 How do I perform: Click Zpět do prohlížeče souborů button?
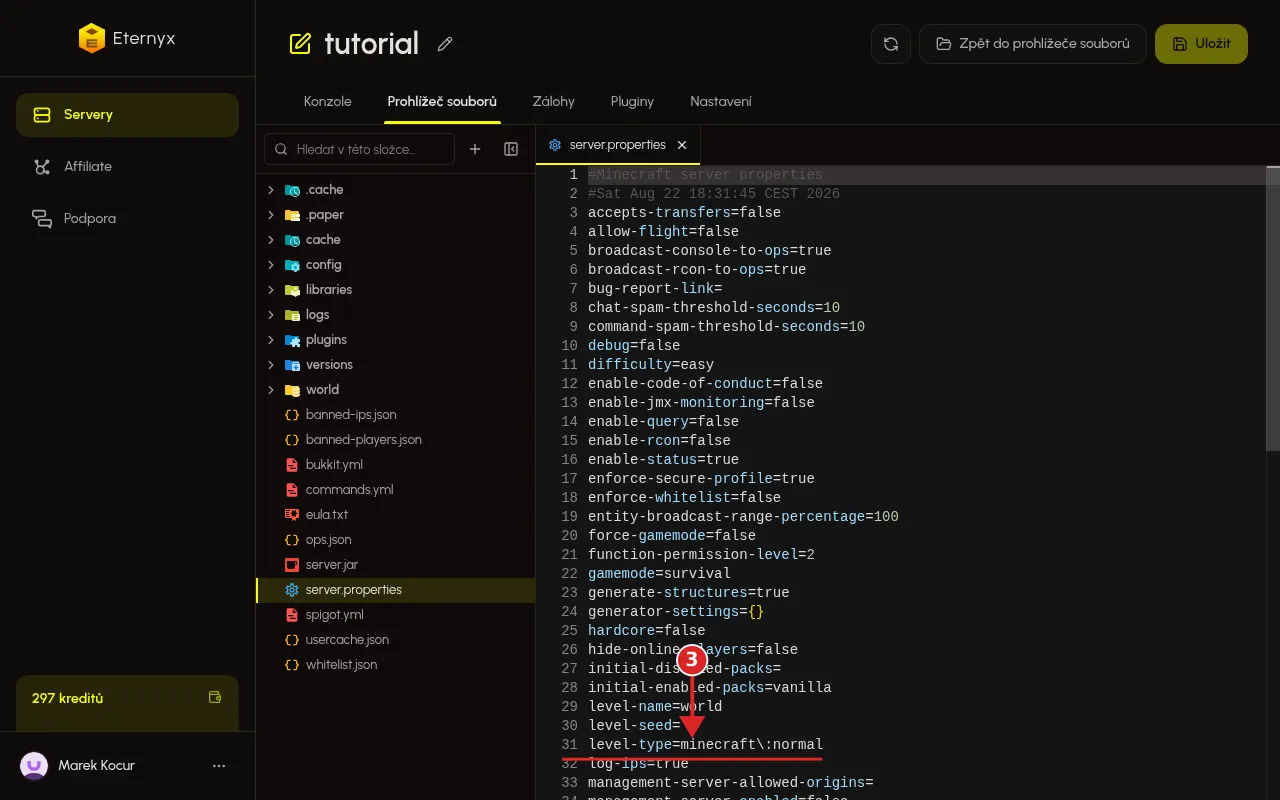pos(1033,44)
